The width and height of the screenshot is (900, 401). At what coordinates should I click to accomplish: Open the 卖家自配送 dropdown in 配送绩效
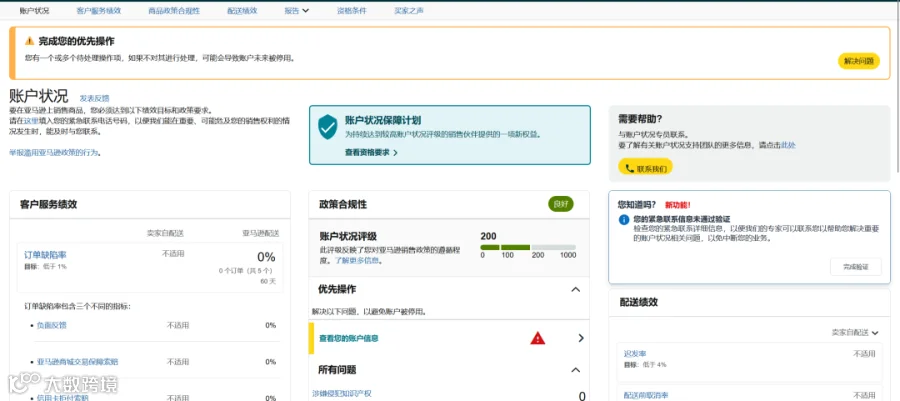pyautogui.click(x=855, y=333)
